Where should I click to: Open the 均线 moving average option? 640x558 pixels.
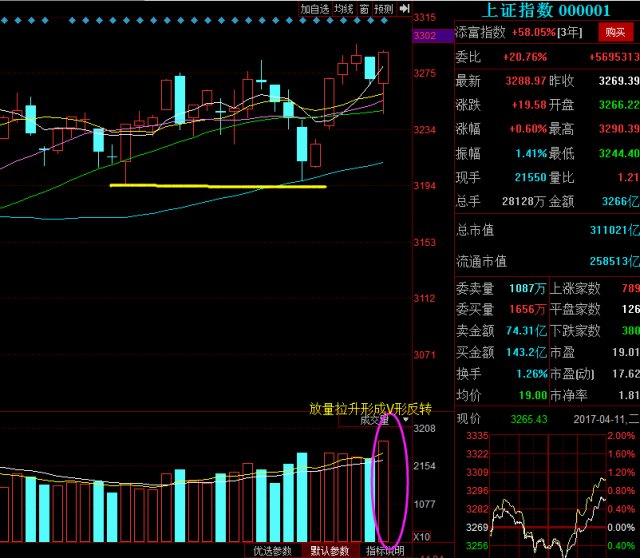point(344,9)
